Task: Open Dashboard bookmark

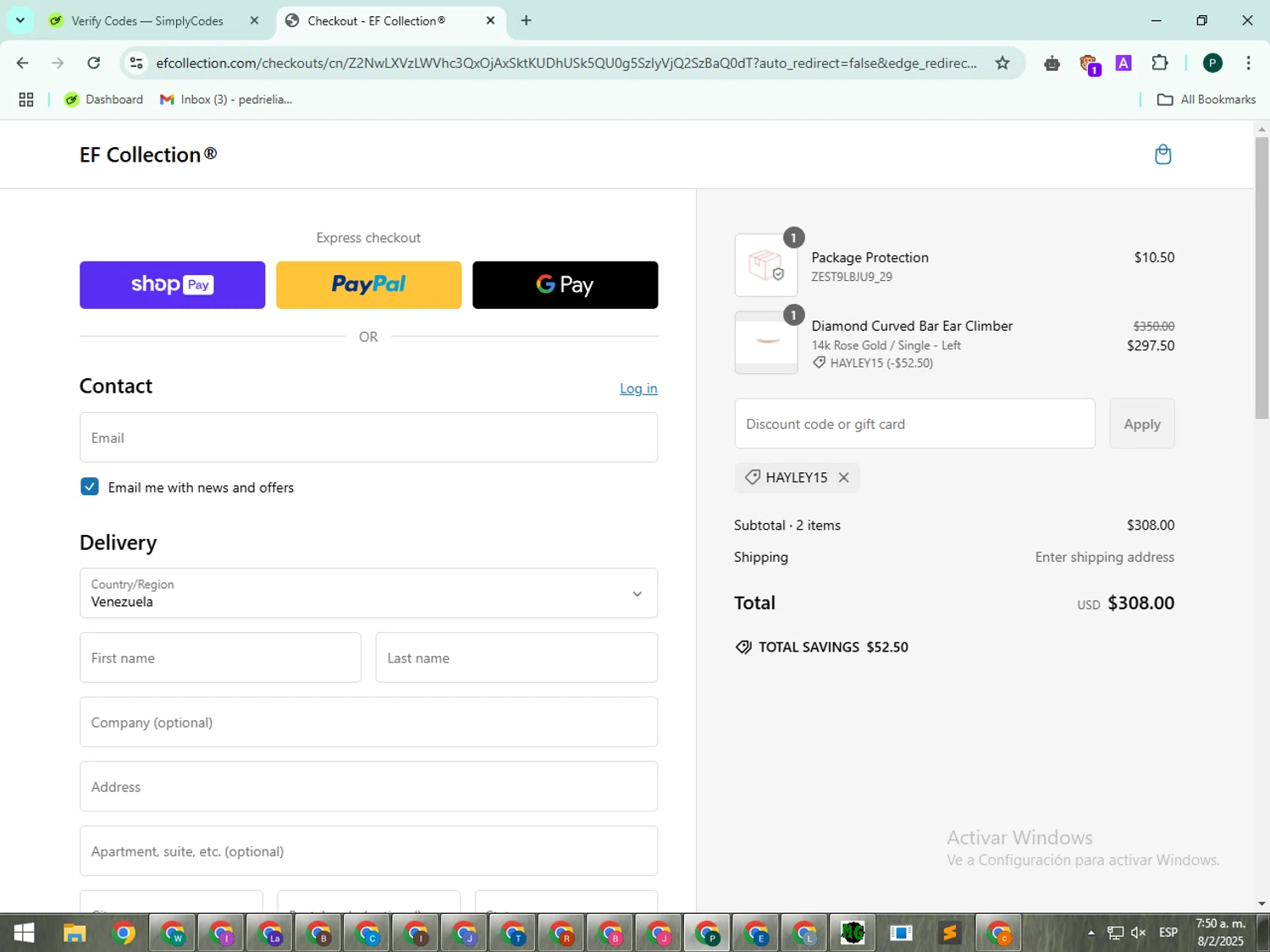Action: pos(103,99)
